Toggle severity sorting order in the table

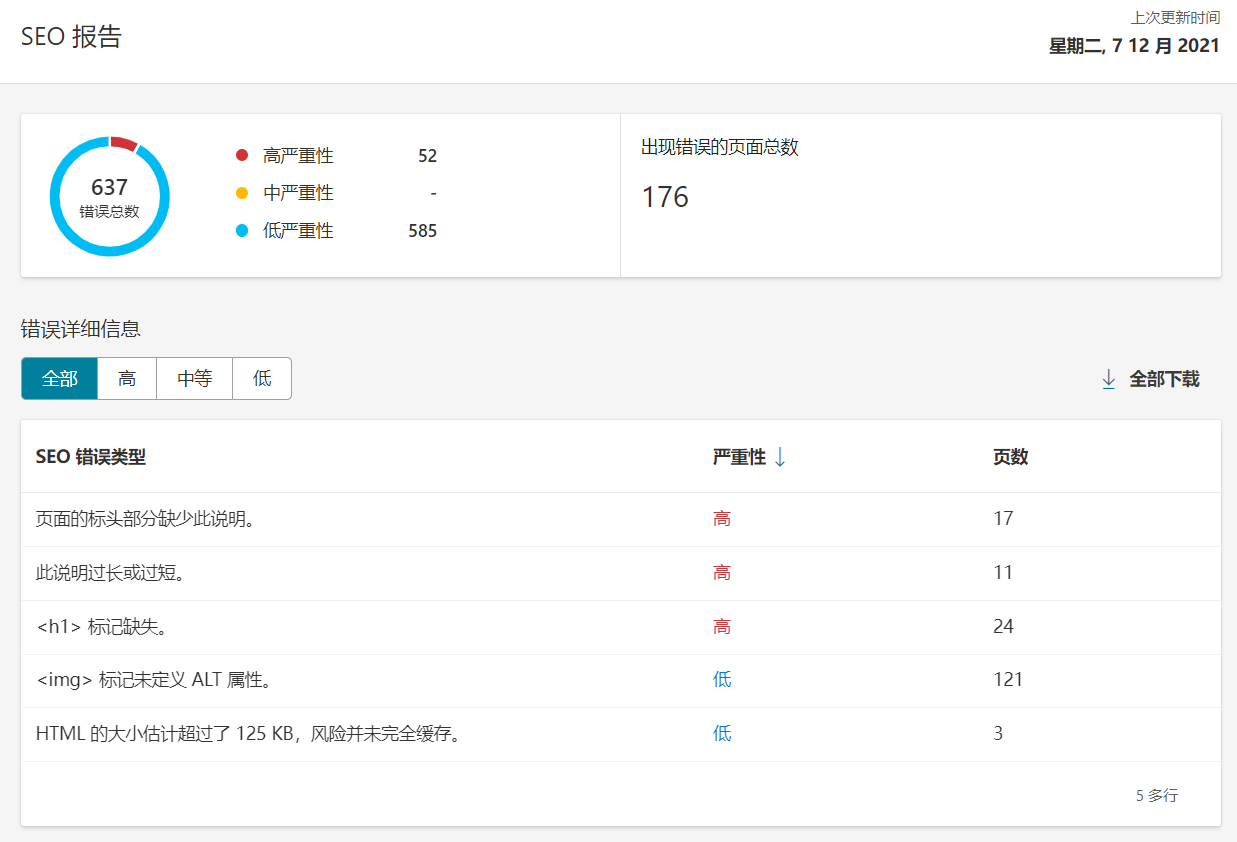(780, 456)
